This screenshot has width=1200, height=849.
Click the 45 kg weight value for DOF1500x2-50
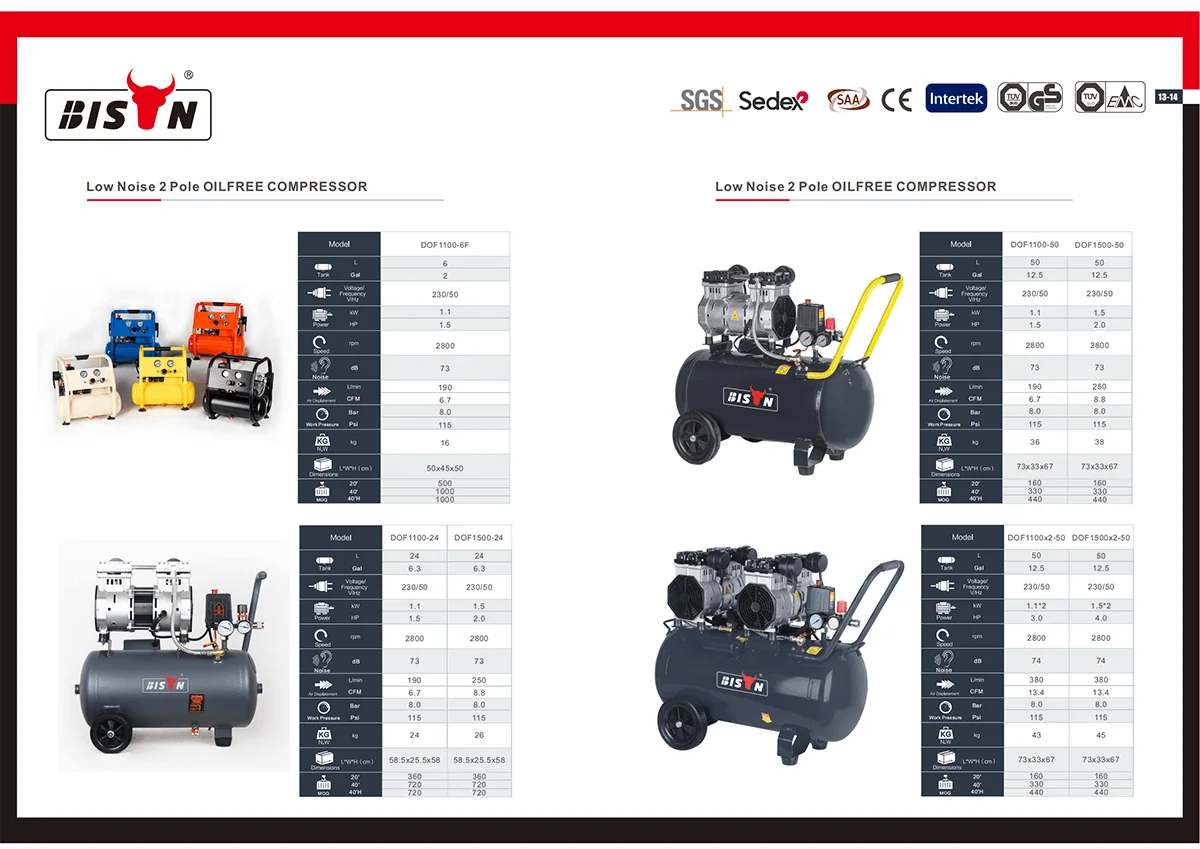1101,736
